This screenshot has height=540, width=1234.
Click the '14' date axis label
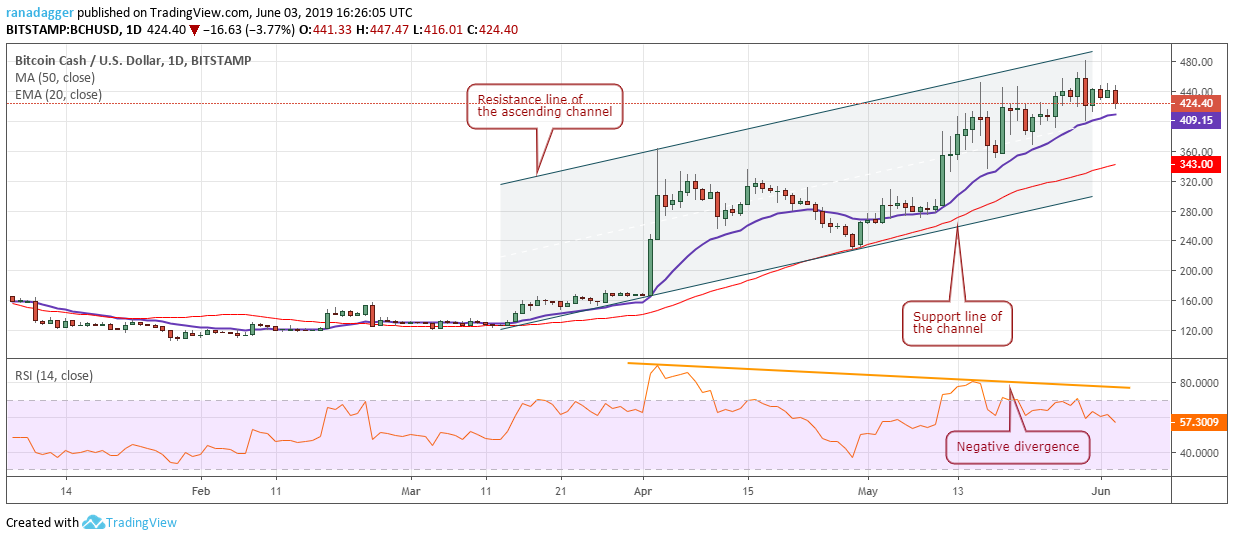click(x=66, y=492)
